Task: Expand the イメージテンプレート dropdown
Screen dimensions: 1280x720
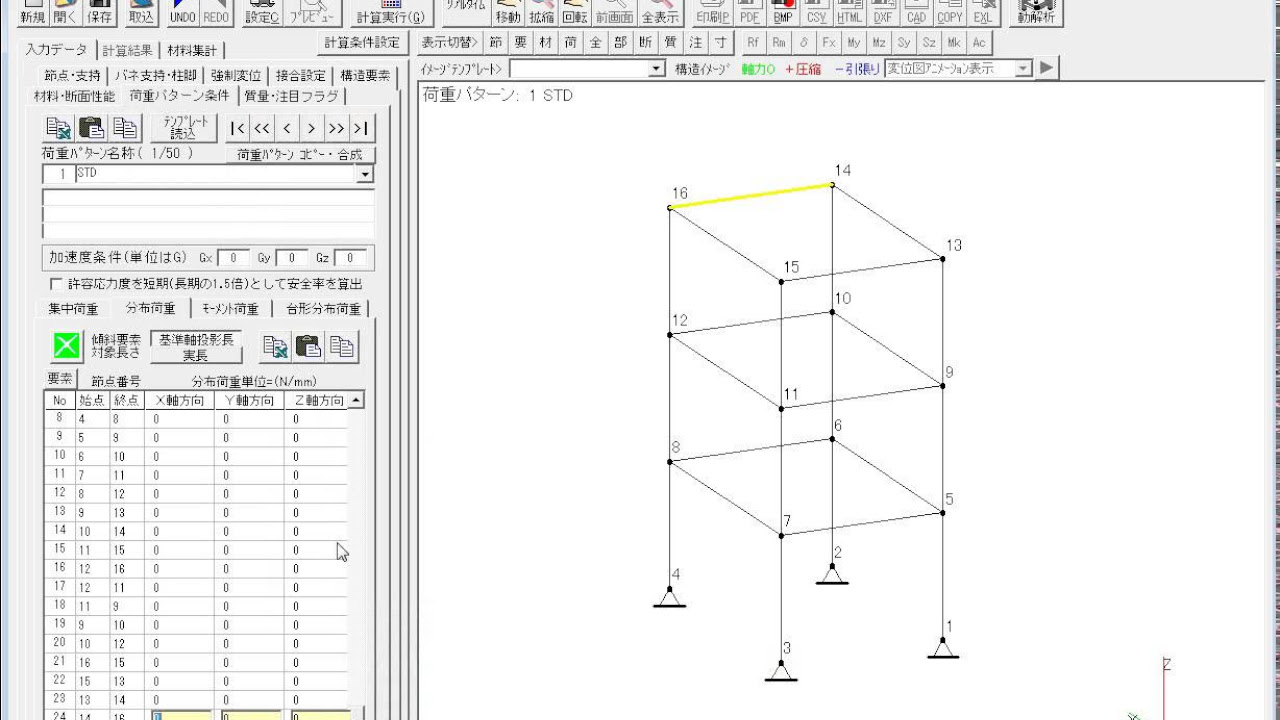Action: point(656,68)
